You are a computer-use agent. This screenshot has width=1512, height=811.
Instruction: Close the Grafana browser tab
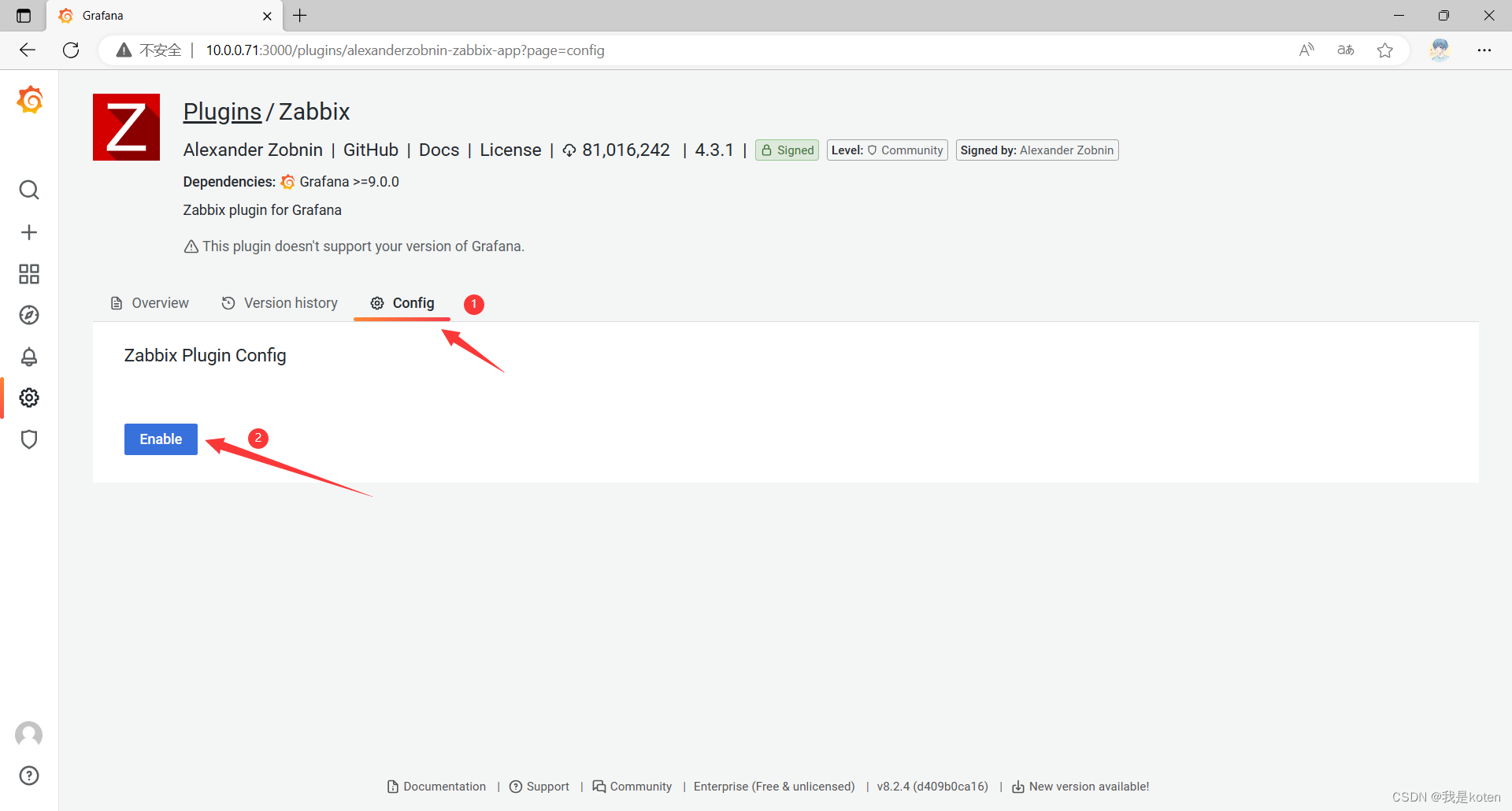point(267,16)
